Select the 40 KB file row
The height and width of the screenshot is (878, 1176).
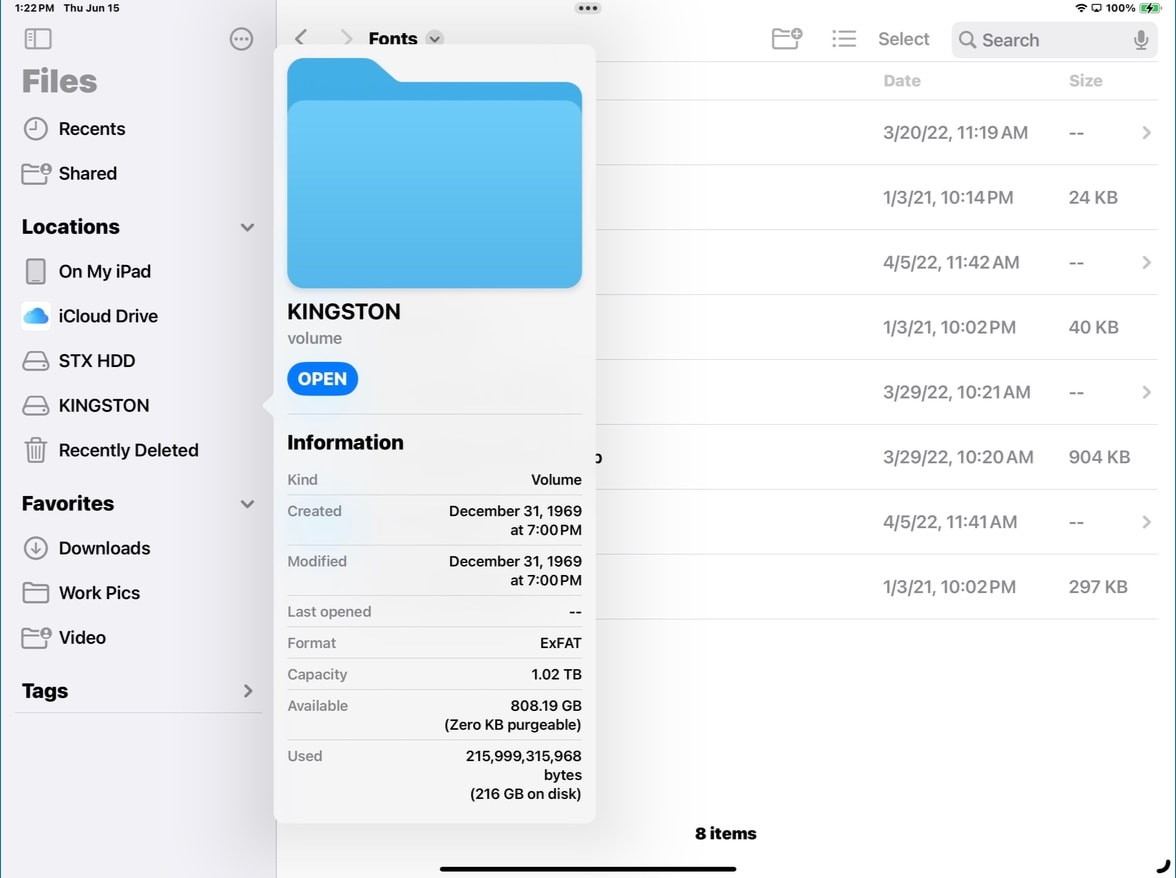(878, 327)
